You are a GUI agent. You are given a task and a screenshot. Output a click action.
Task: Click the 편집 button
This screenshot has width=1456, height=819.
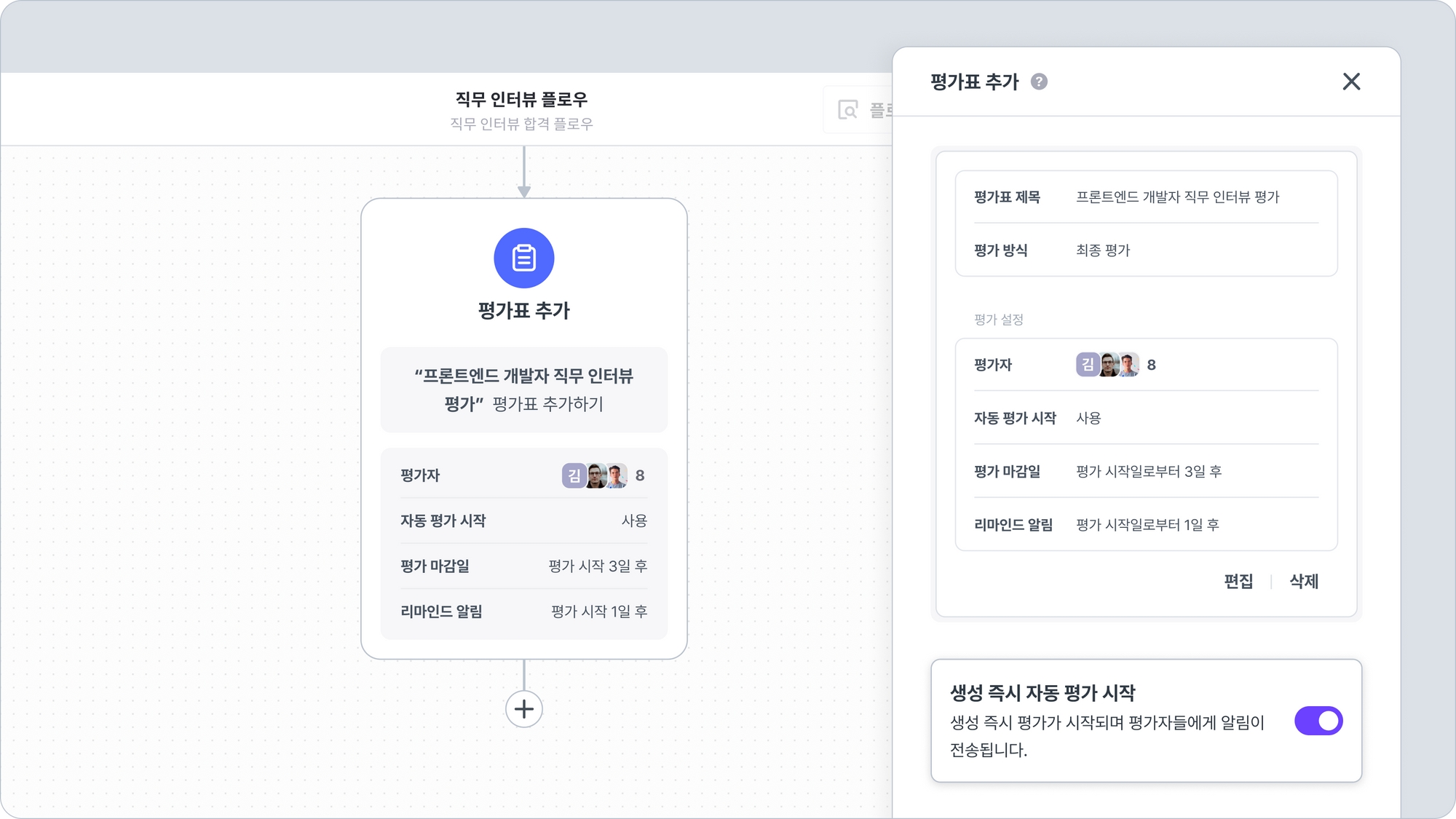tap(1238, 581)
